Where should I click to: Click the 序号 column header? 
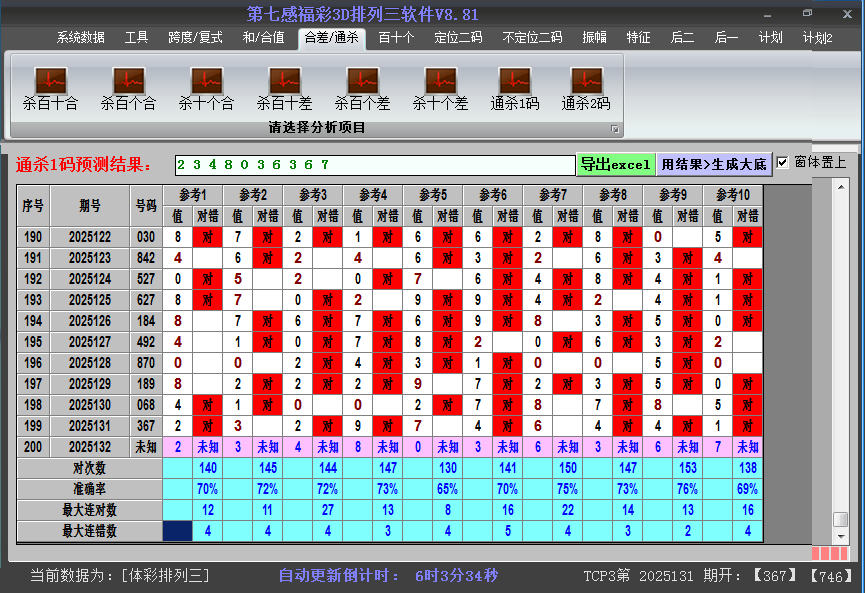tap(33, 206)
